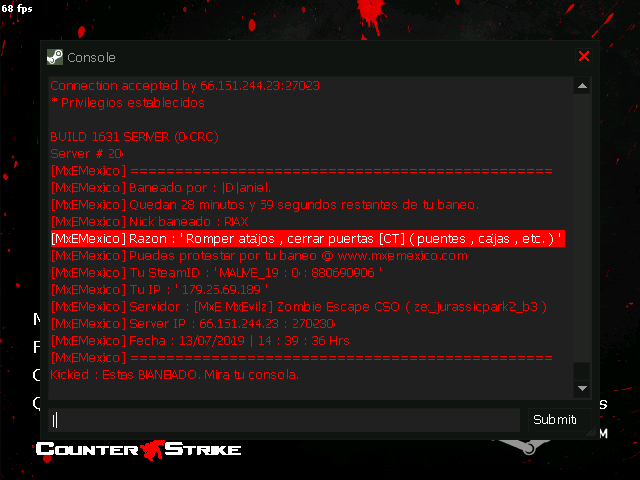Image resolution: width=640 pixels, height=480 pixels.
Task: Click the console scrollbar up arrow
Action: 582,86
